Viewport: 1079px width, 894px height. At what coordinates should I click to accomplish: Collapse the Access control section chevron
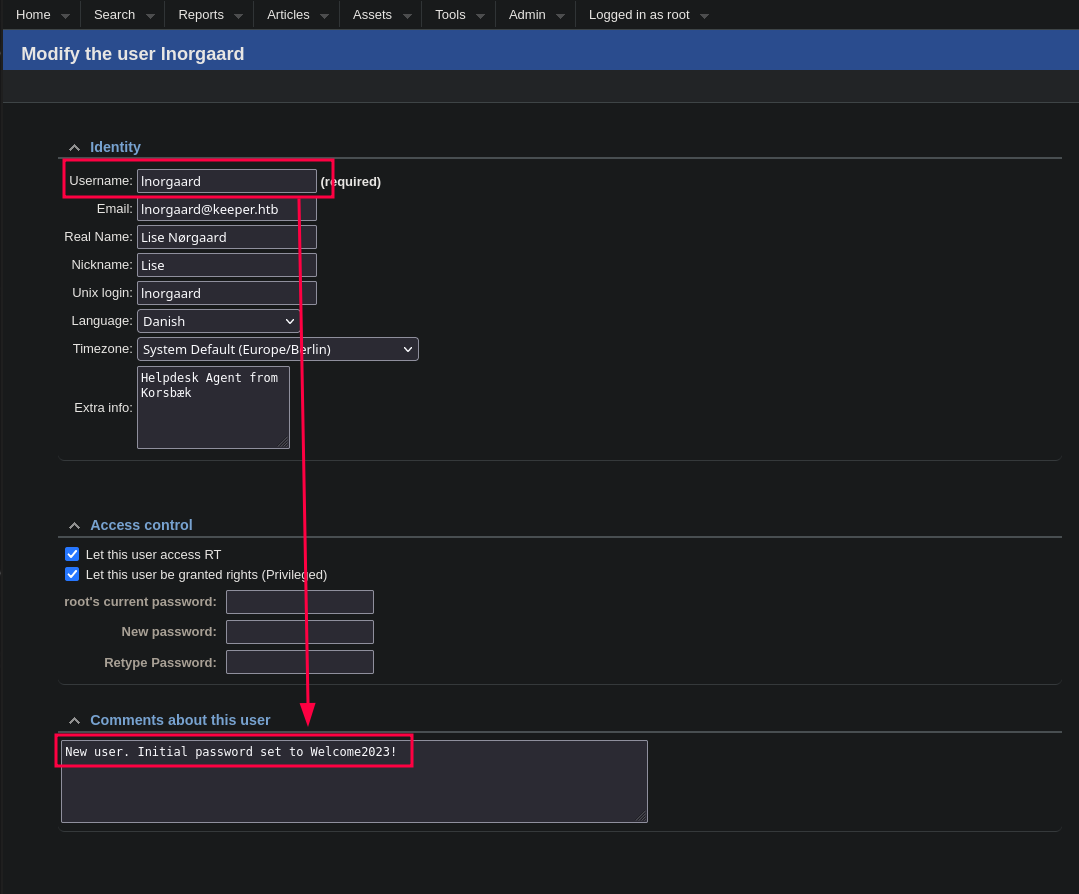coord(74,526)
